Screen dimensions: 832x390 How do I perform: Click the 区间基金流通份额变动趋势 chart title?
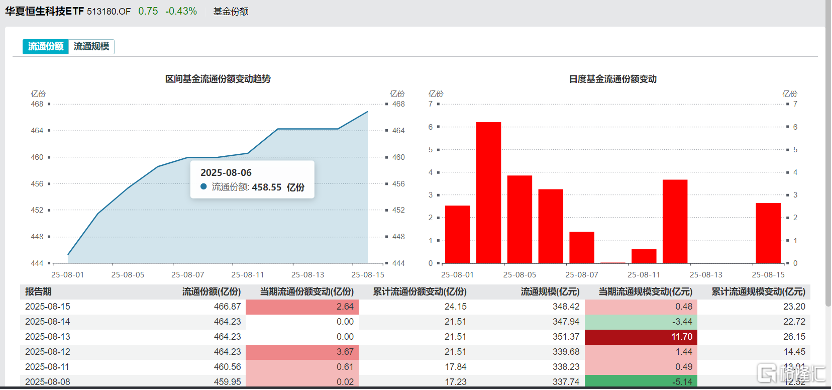pos(219,79)
